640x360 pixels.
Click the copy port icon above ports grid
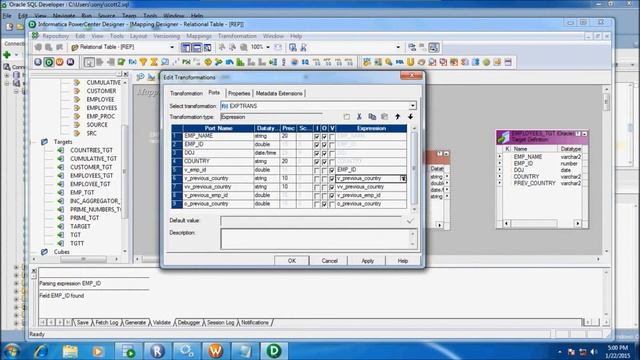coord(372,117)
